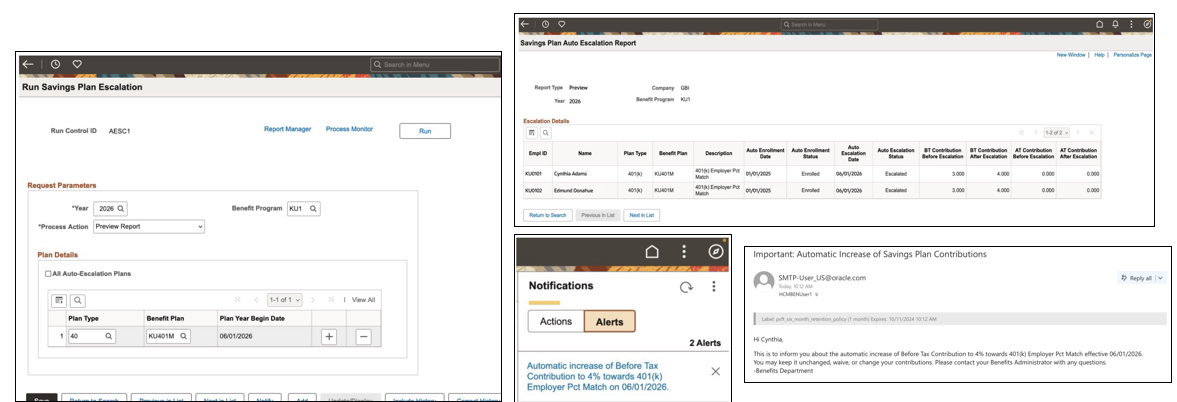Tick All Auto-Escalation Plans checkbox

(49, 274)
